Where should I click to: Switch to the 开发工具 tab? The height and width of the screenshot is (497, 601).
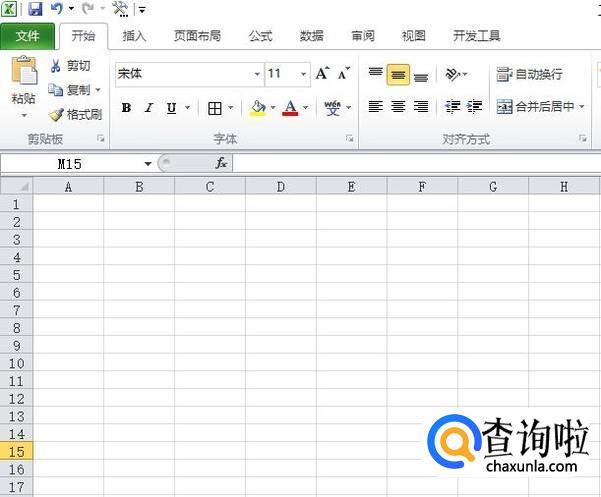(476, 36)
